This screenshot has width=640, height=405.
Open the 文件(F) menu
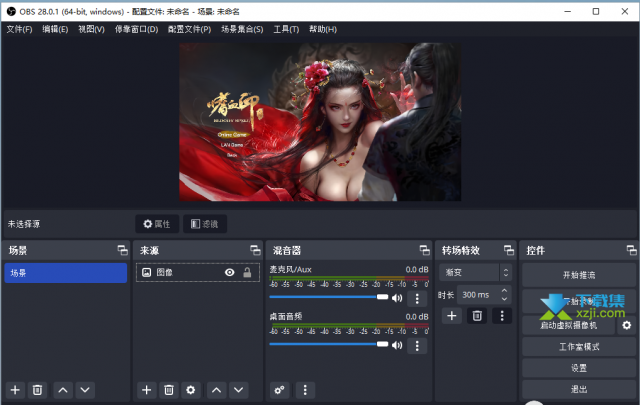(19, 29)
